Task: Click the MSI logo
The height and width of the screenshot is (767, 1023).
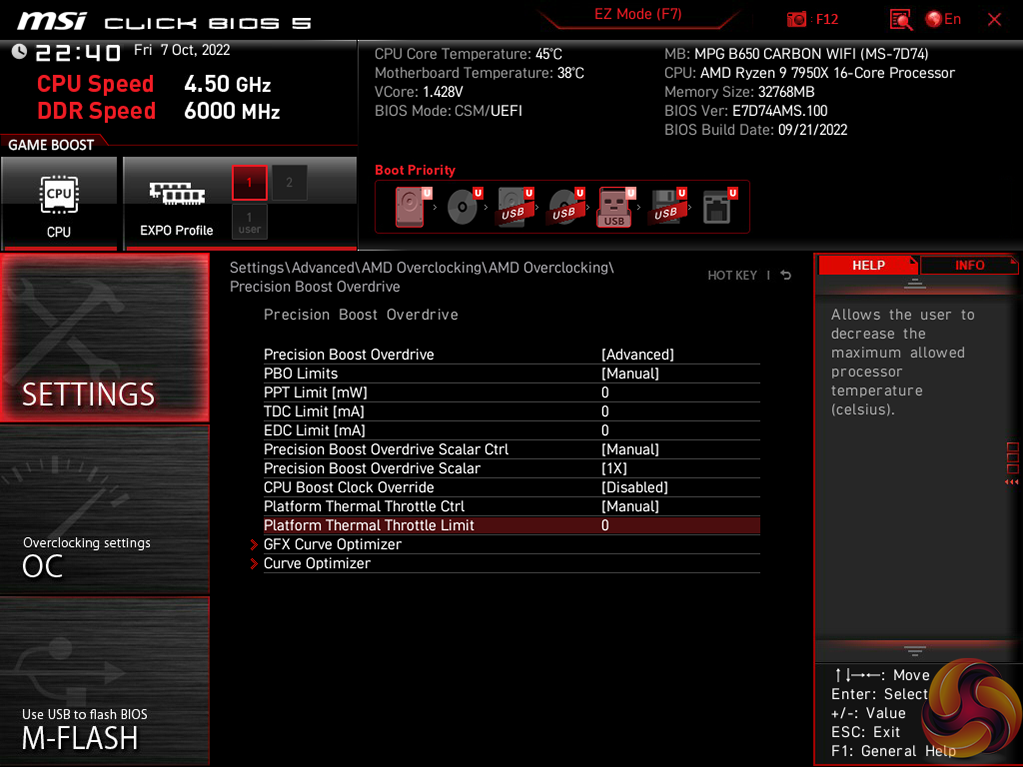Action: click(x=51, y=22)
